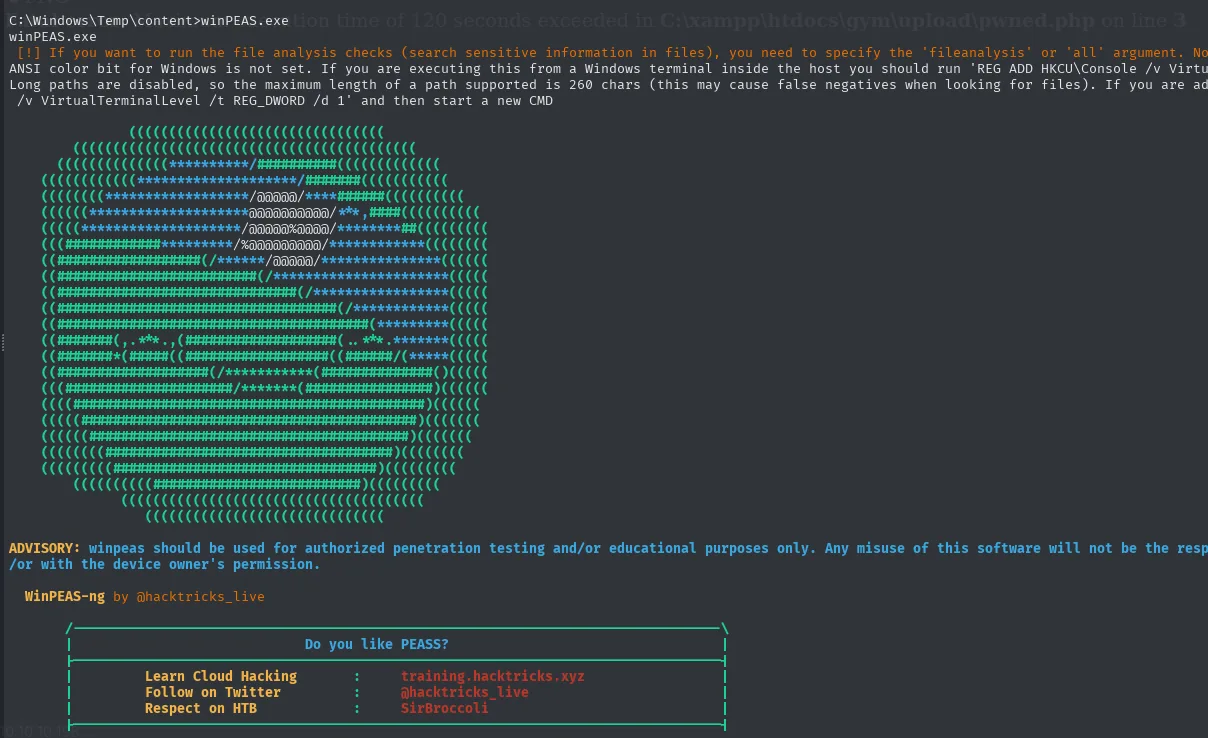This screenshot has height=738, width=1208.
Task: Select '@hacktricks_live' after 'WinPEAS-ng by'
Action: [200, 596]
